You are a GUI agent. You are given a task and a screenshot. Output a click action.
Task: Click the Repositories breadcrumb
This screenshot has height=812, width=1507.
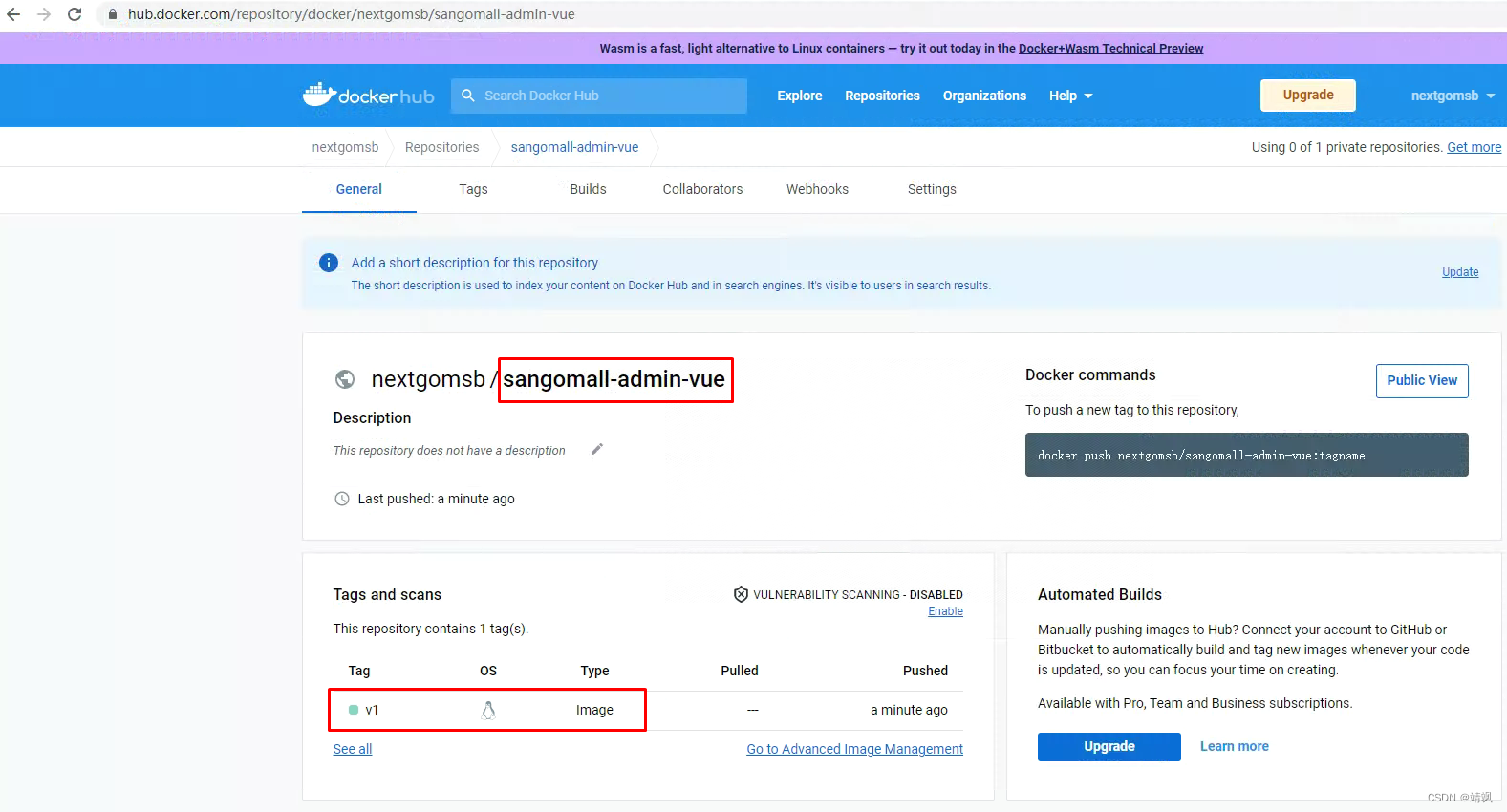[441, 147]
